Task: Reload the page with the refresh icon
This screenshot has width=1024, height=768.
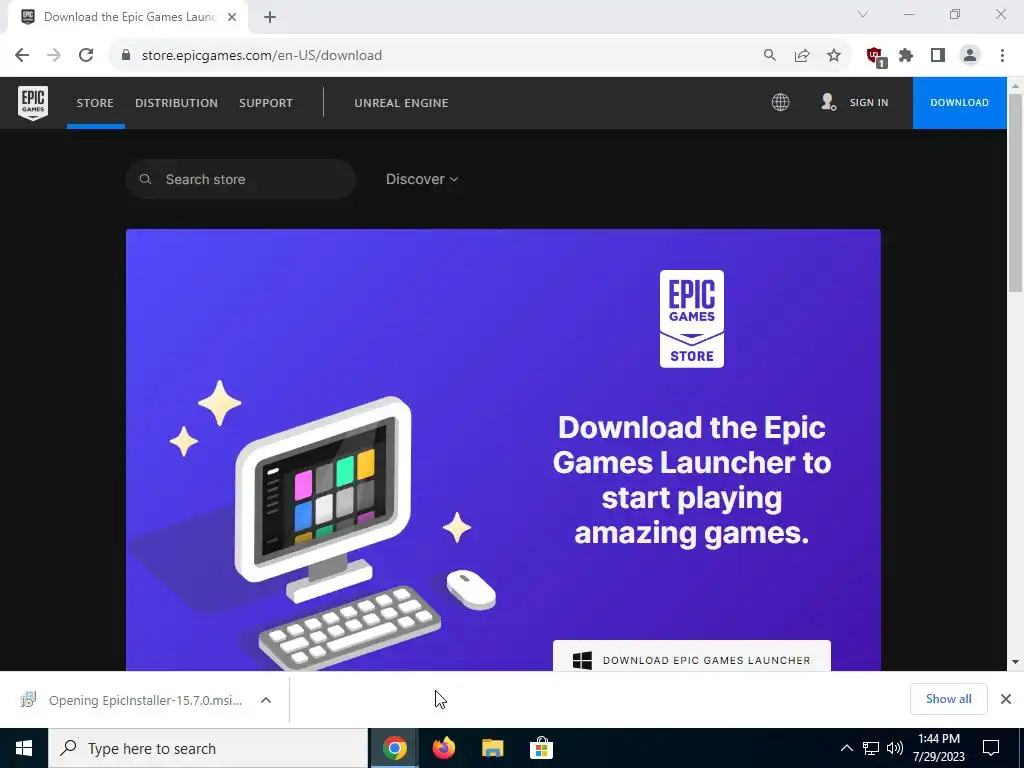Action: coord(86,56)
